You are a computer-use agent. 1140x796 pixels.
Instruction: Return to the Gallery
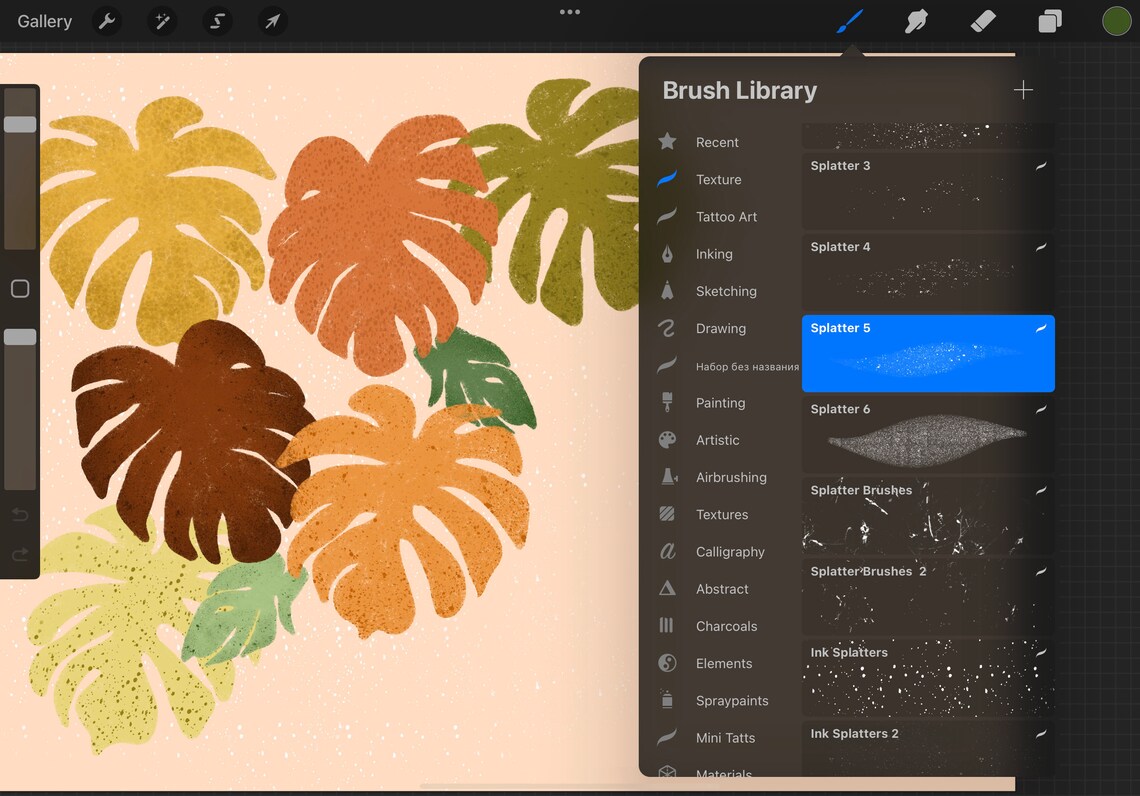point(44,21)
